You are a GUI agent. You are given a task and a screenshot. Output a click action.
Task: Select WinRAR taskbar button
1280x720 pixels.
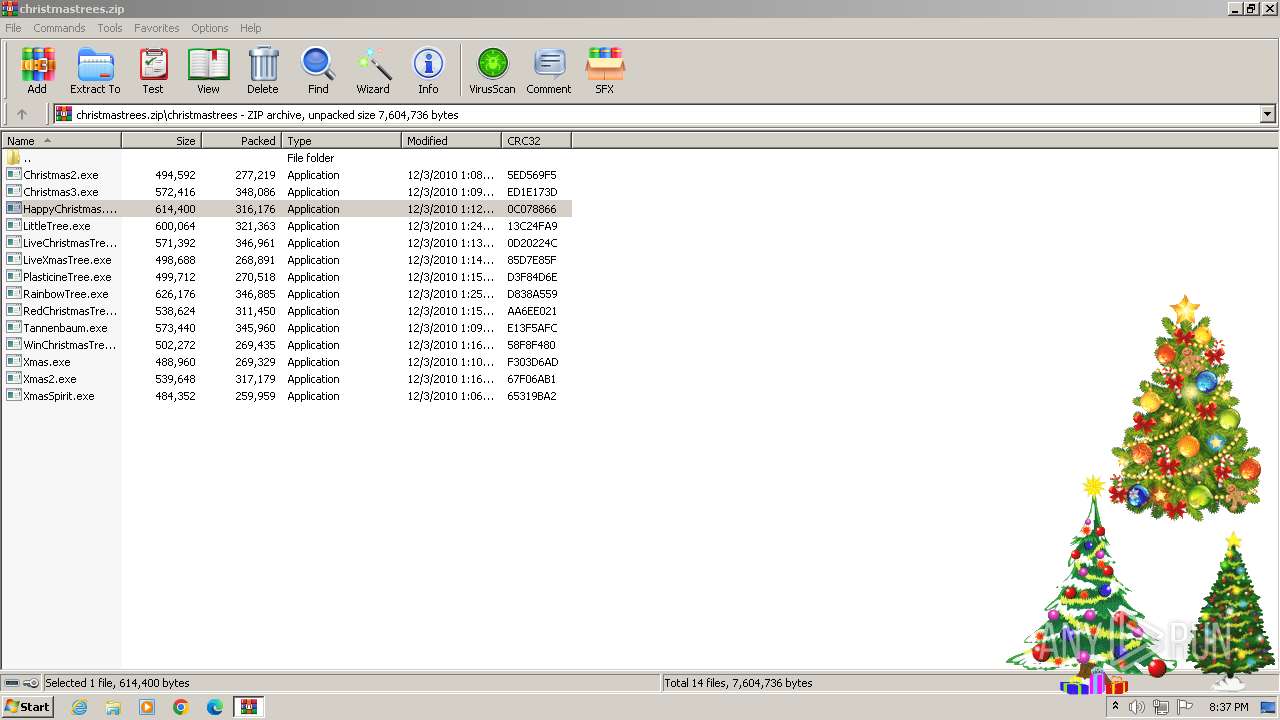tap(249, 707)
